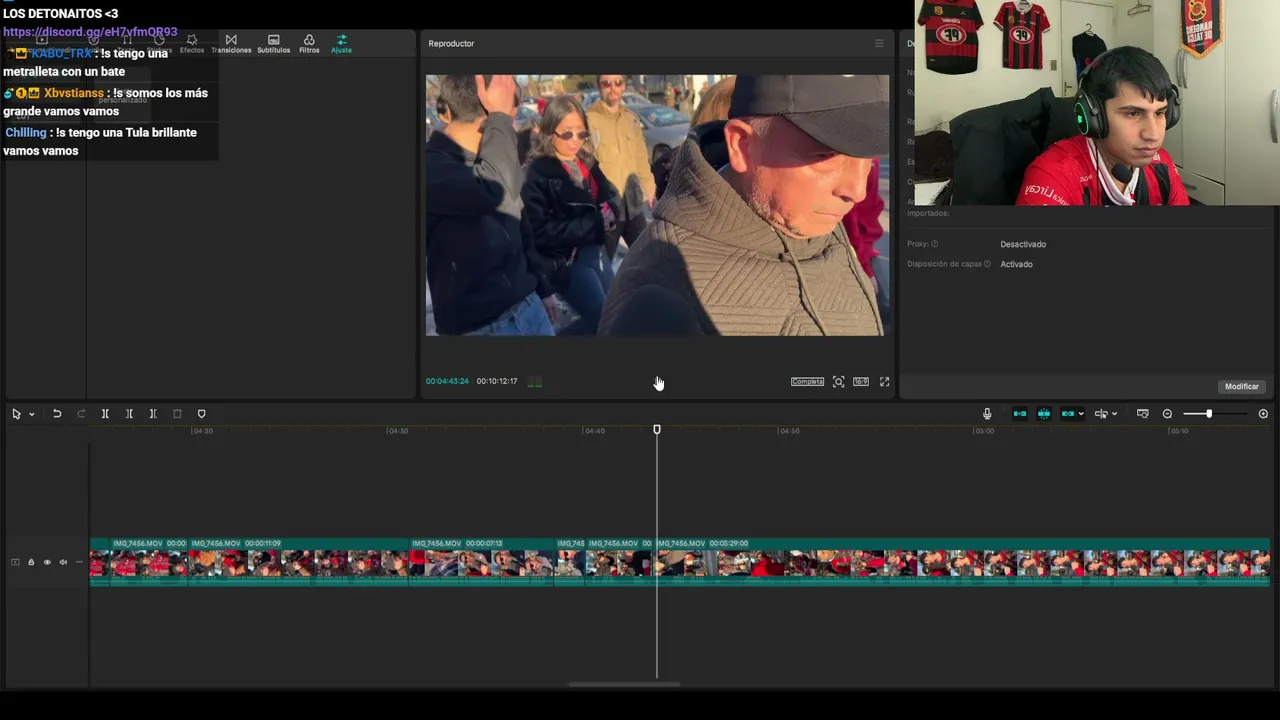Click the Chilling username in chat

click(26, 132)
